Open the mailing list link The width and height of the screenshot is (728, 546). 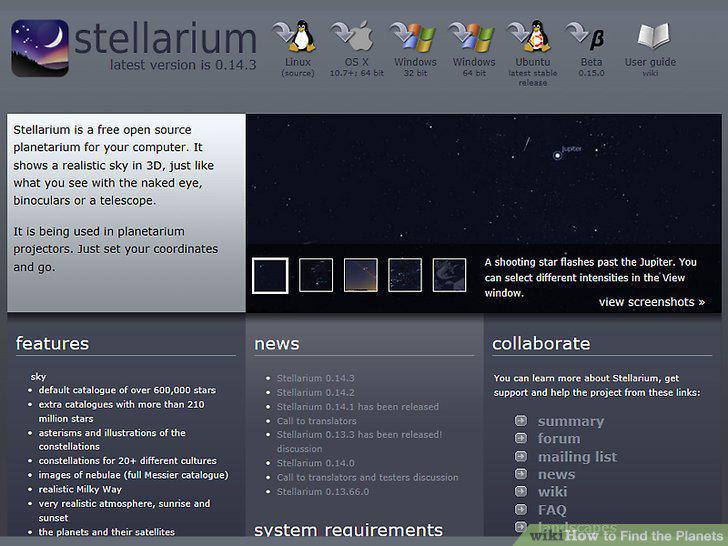click(x=578, y=457)
